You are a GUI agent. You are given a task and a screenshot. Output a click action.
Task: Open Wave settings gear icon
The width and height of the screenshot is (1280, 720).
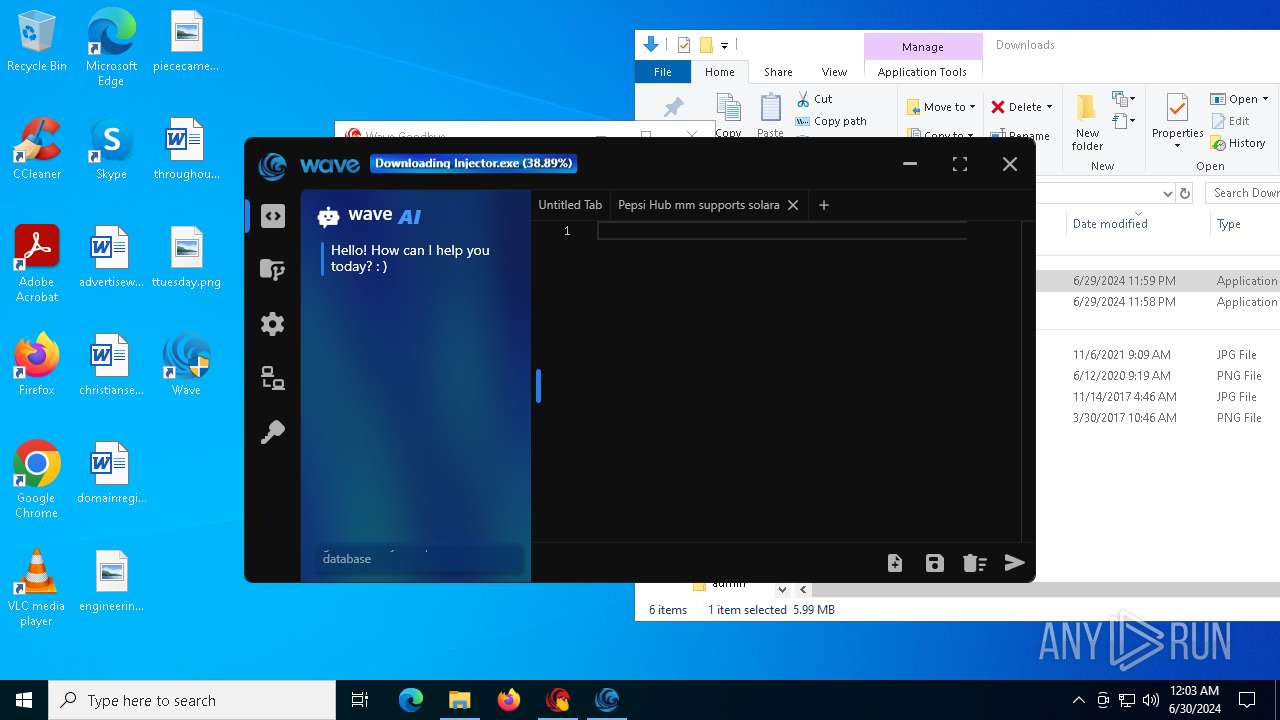click(272, 324)
